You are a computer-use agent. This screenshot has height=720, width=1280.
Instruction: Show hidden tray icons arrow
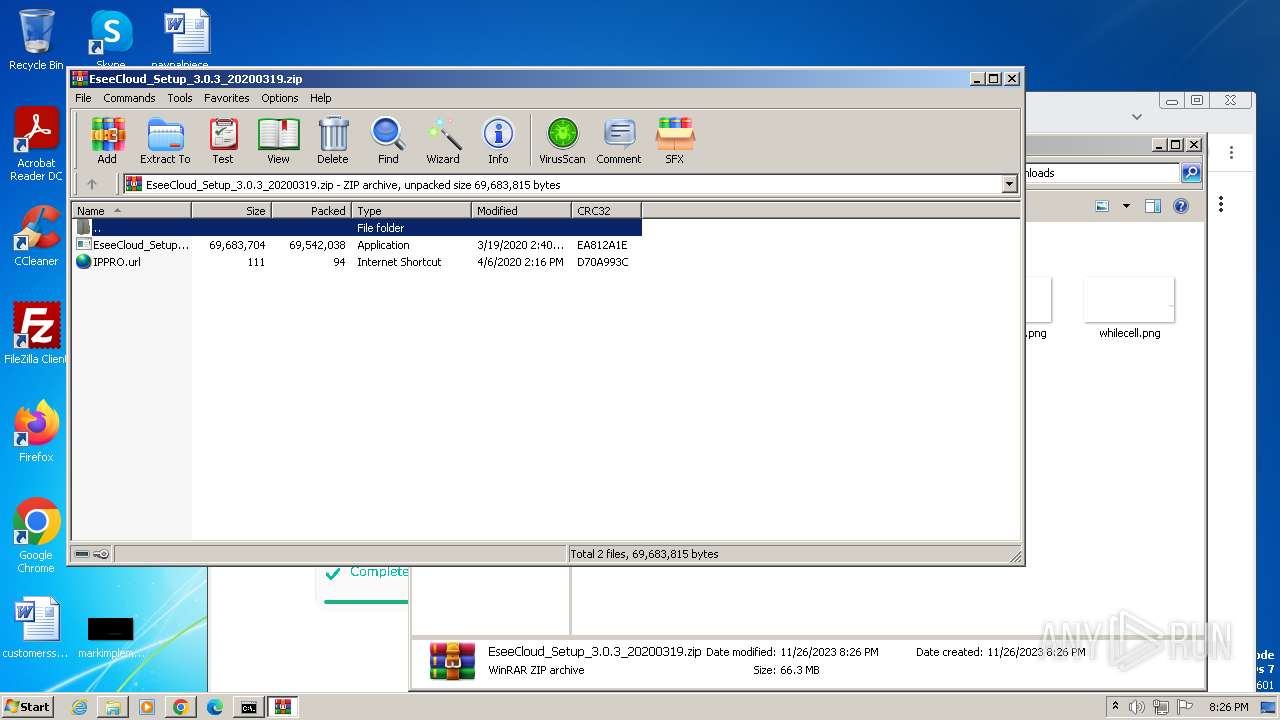click(1115, 707)
